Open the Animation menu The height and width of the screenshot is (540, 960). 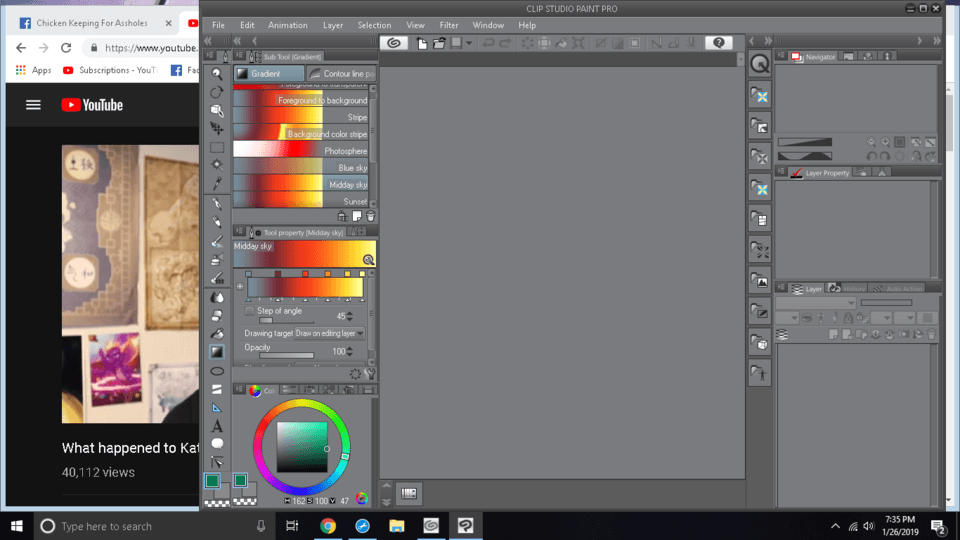[288, 25]
